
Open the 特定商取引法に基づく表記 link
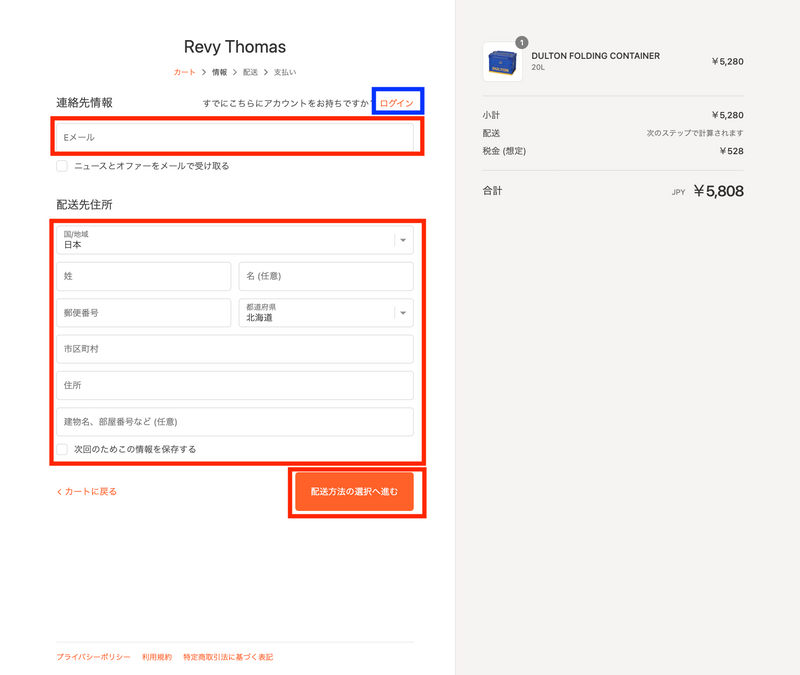228,657
